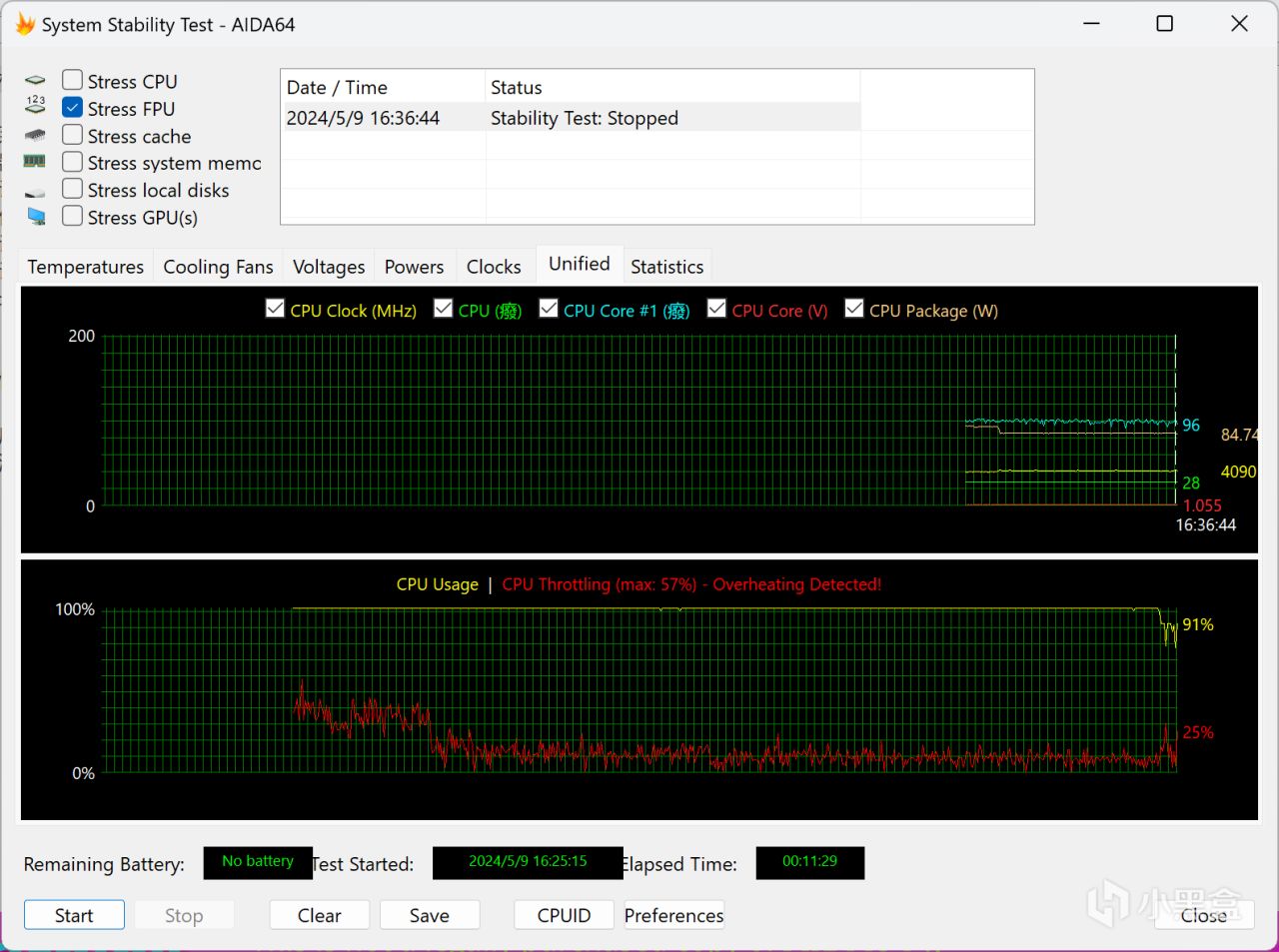Toggle the green CPU temperature graph checkbox

tap(444, 309)
